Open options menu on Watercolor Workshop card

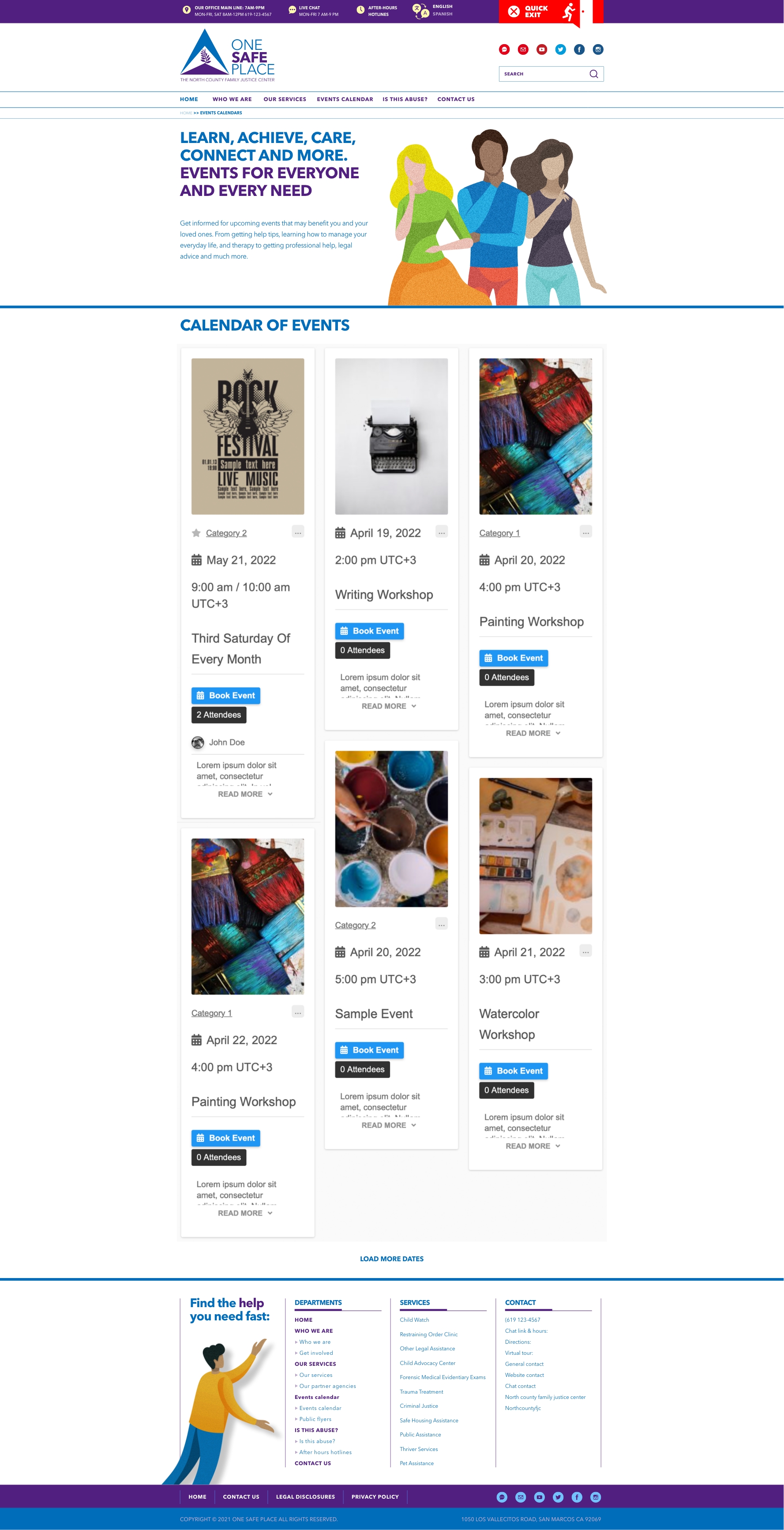tap(585, 951)
